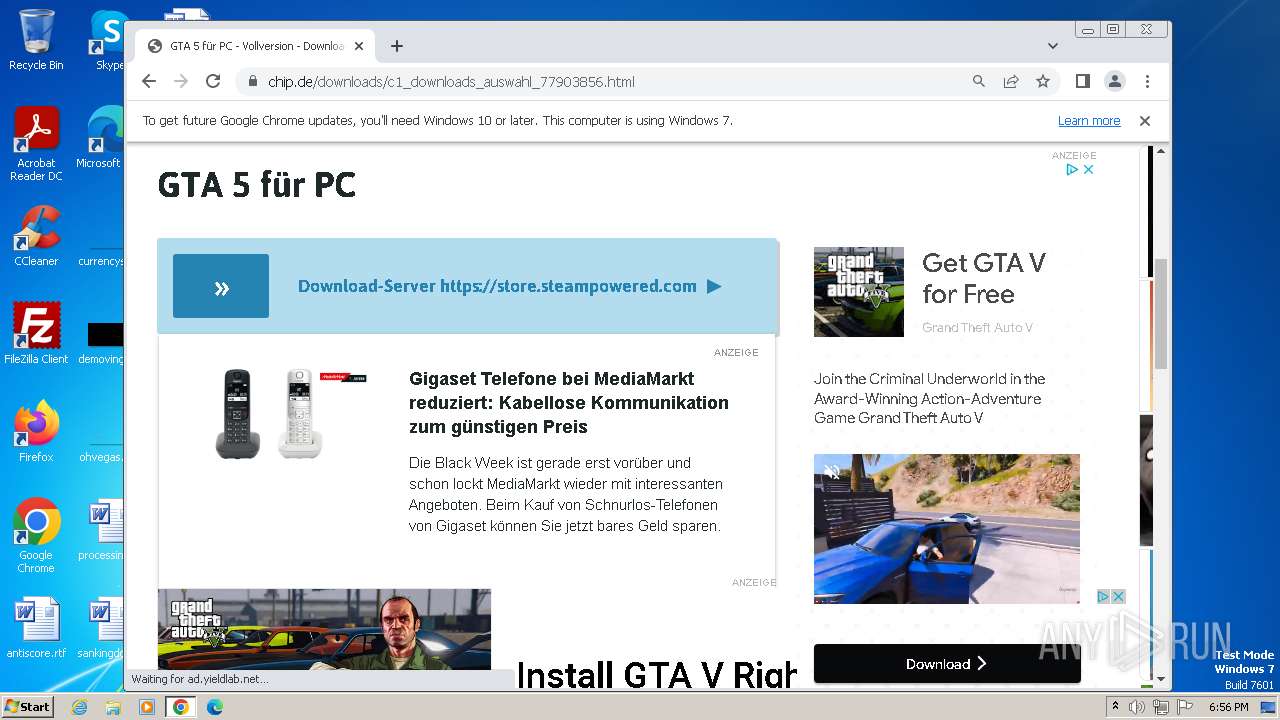Open Download-Server store.steampowered.com link
Image resolution: width=1280 pixels, height=720 pixels.
pyautogui.click(x=509, y=286)
